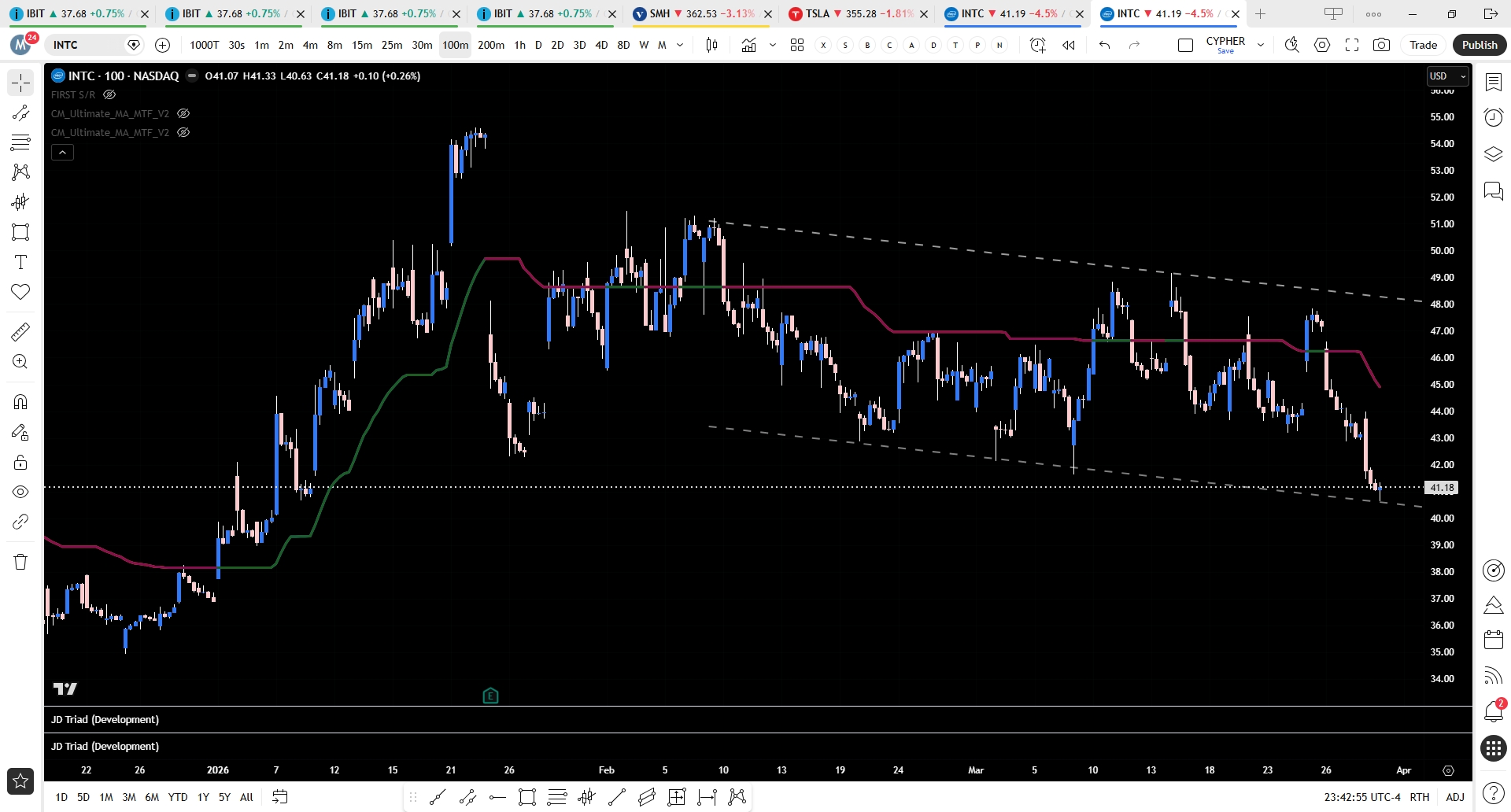Open the Alerts clock icon in right sidebar

pyautogui.click(x=1493, y=118)
